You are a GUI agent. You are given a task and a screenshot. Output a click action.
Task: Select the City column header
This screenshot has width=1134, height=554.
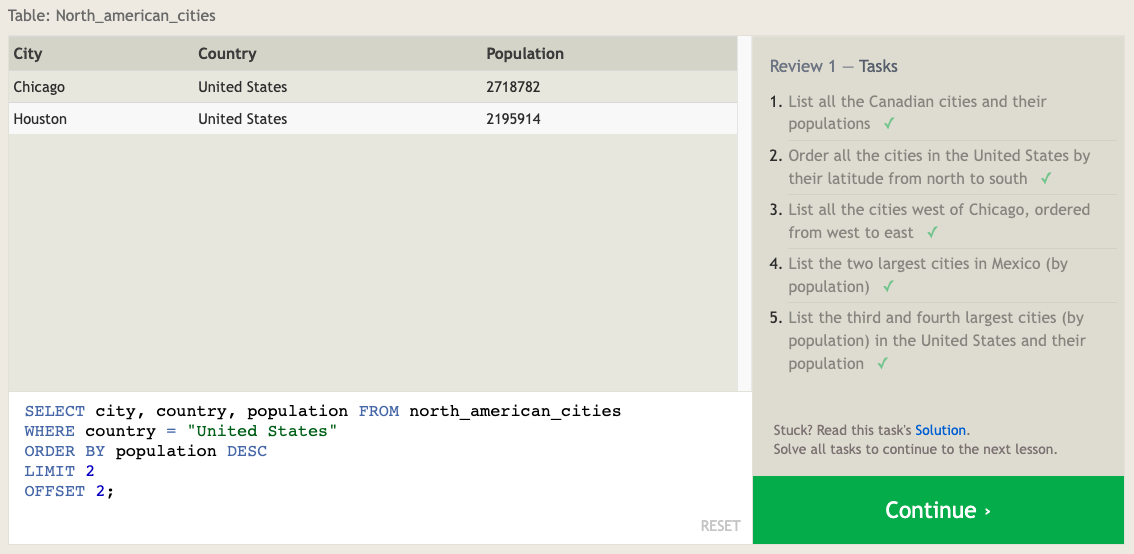pos(27,54)
